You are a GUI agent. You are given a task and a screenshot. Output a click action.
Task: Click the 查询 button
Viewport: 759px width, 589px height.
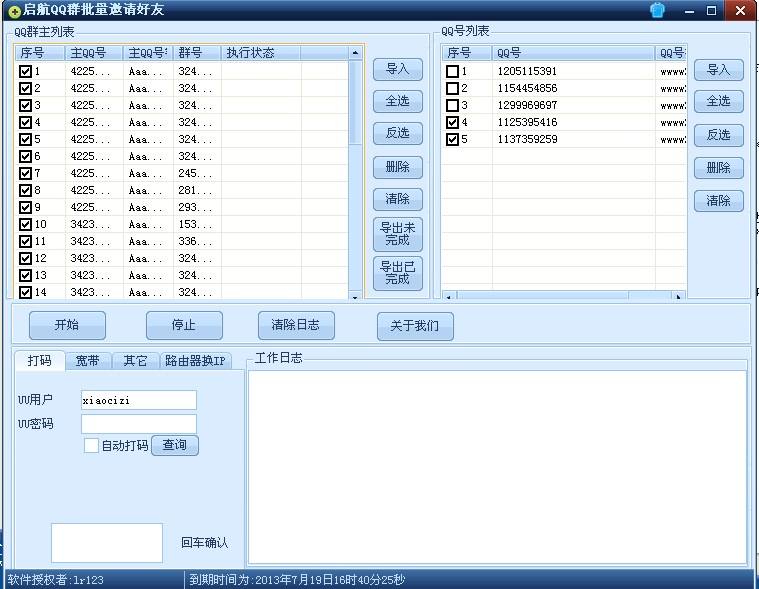[175, 445]
